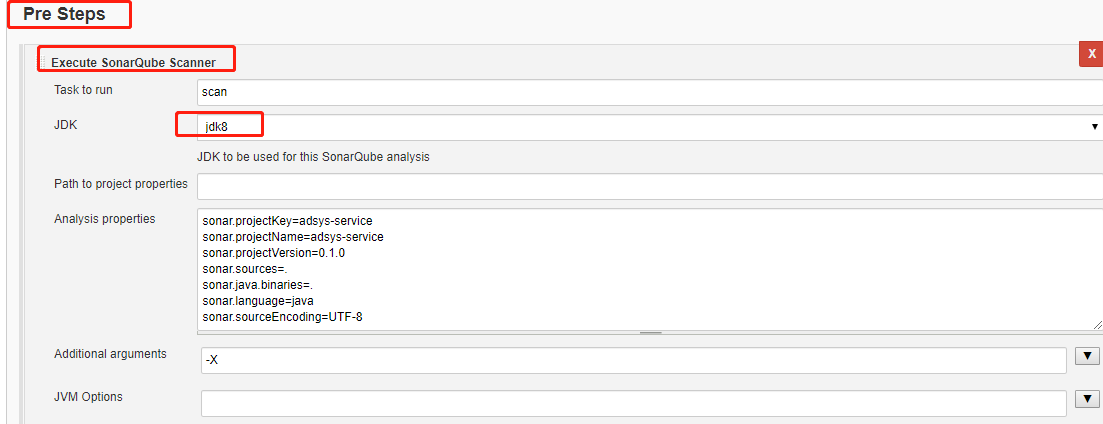Viewport: 1103px width, 424px height.
Task: Delete the Execute SonarQube Scanner step
Action: (x=1092, y=54)
